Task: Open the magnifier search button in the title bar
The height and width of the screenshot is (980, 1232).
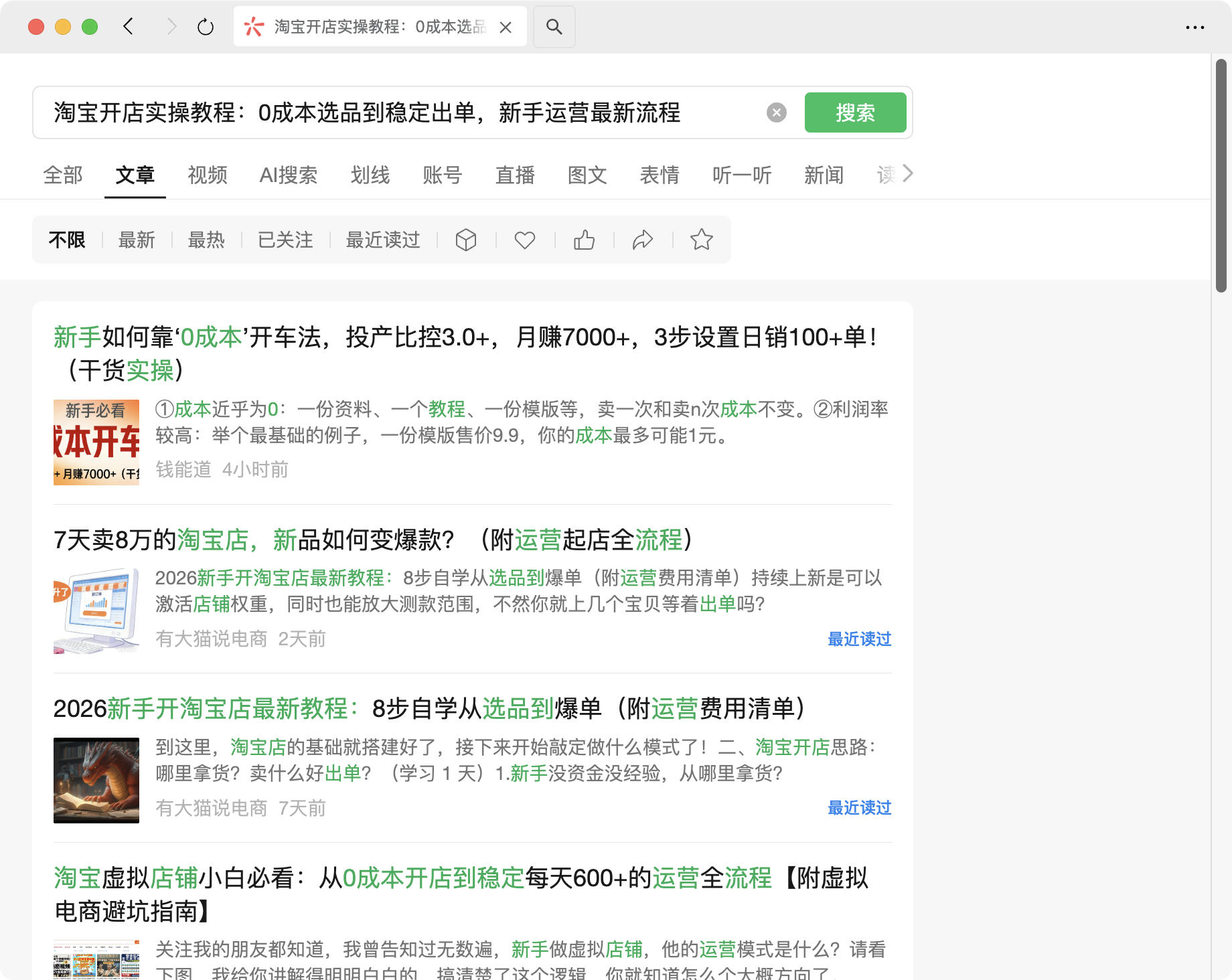Action: coord(554,27)
